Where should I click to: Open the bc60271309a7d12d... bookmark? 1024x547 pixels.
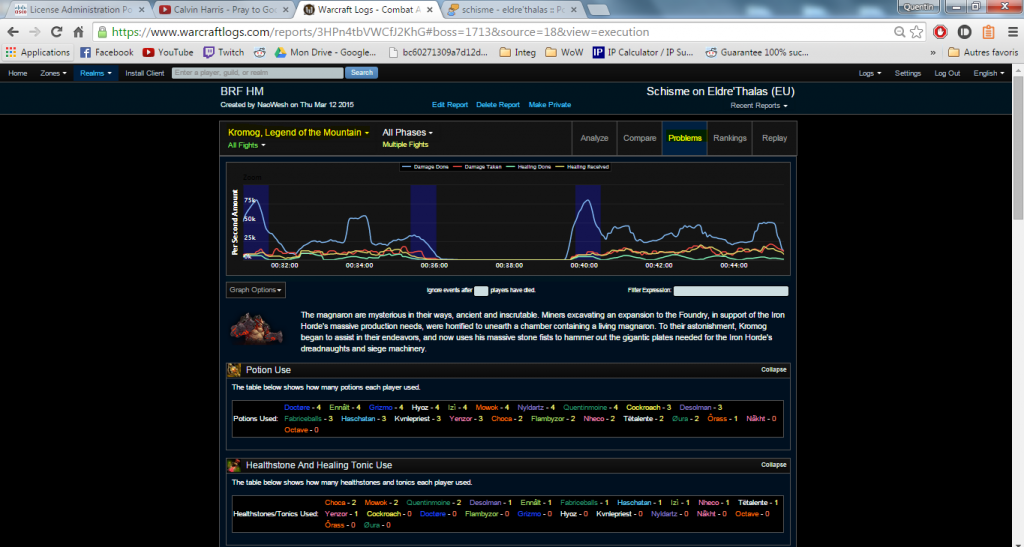[438, 52]
